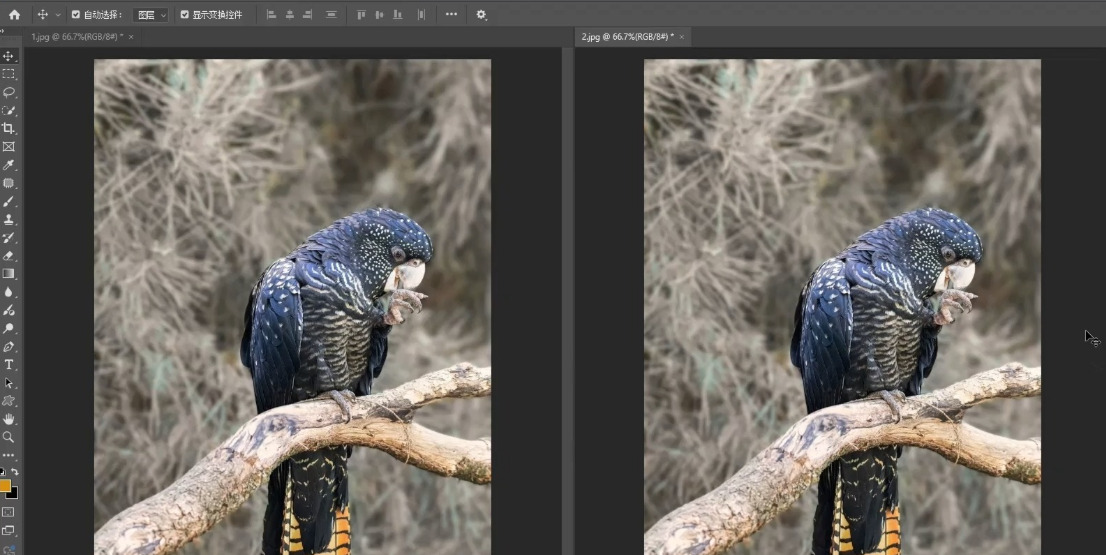Select the Smudge tool icon
Image resolution: width=1106 pixels, height=555 pixels.
tap(8, 310)
